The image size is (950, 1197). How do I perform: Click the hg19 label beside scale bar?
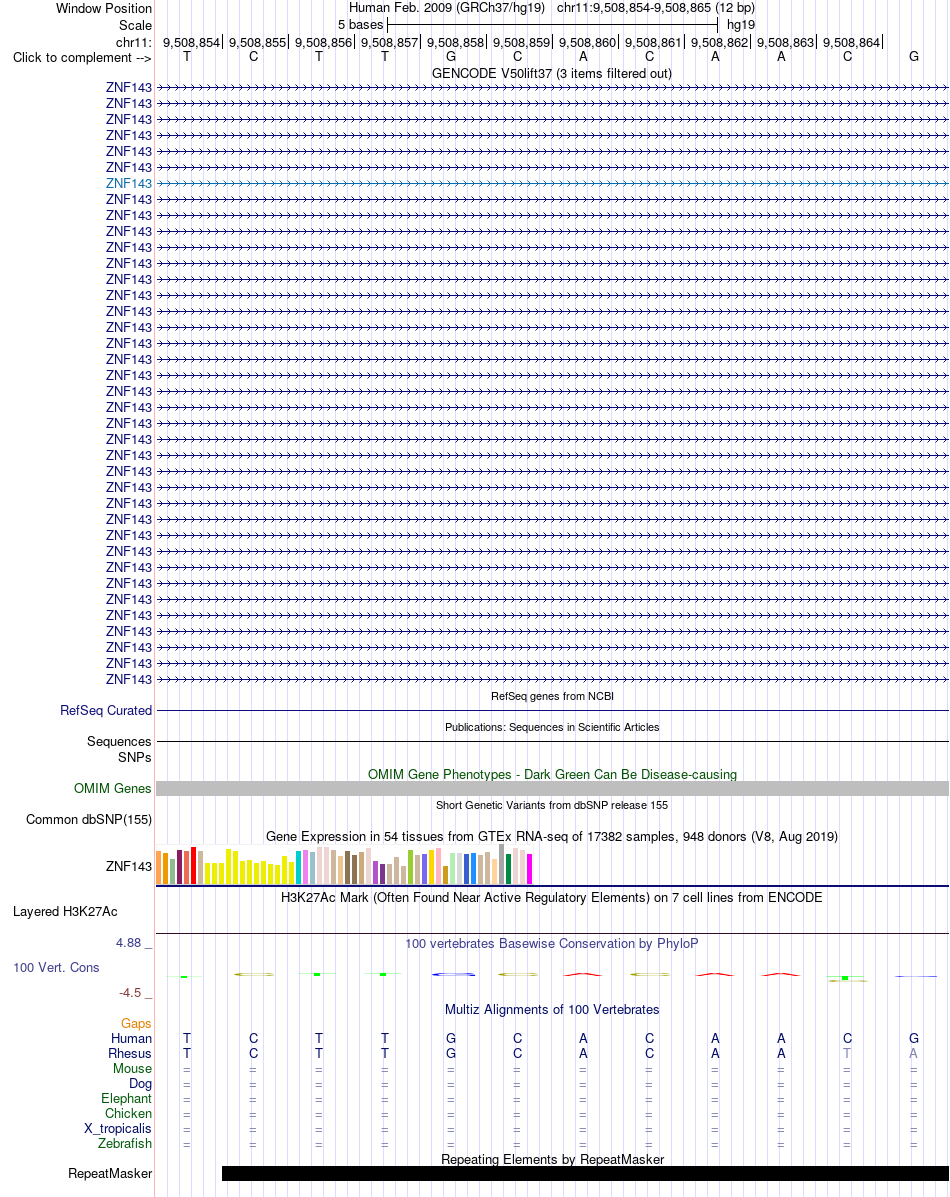click(x=741, y=24)
